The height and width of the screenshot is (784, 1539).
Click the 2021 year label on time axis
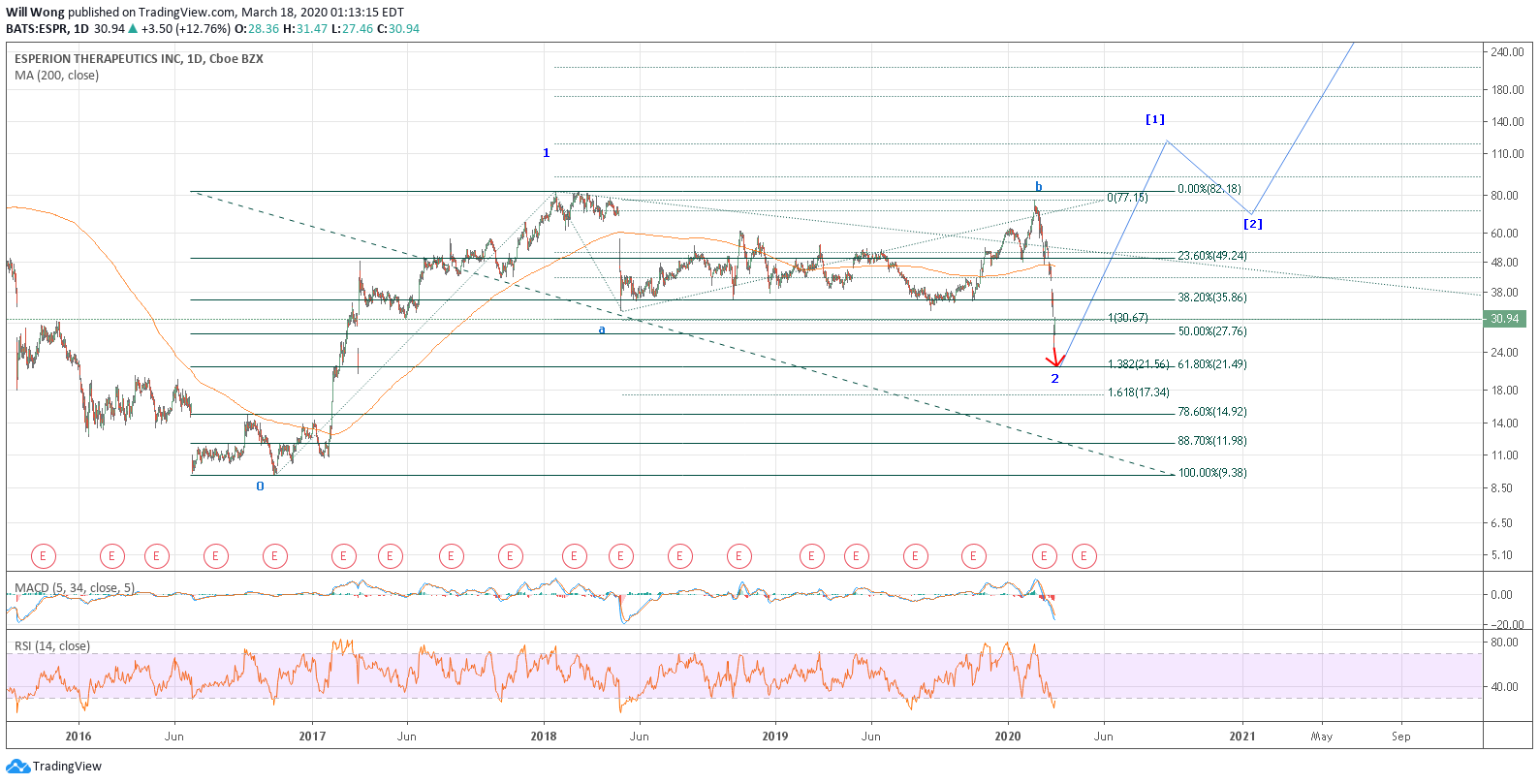pyautogui.click(x=1241, y=737)
